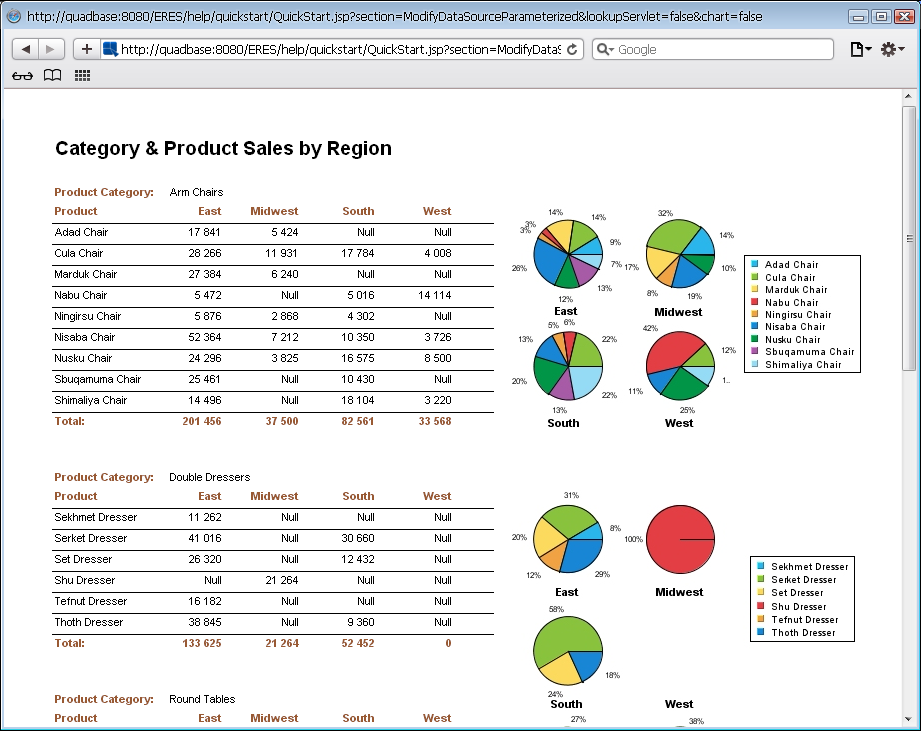Click the Arm Chairs West total 33 568
Image resolution: width=921 pixels, height=731 pixels.
435,421
